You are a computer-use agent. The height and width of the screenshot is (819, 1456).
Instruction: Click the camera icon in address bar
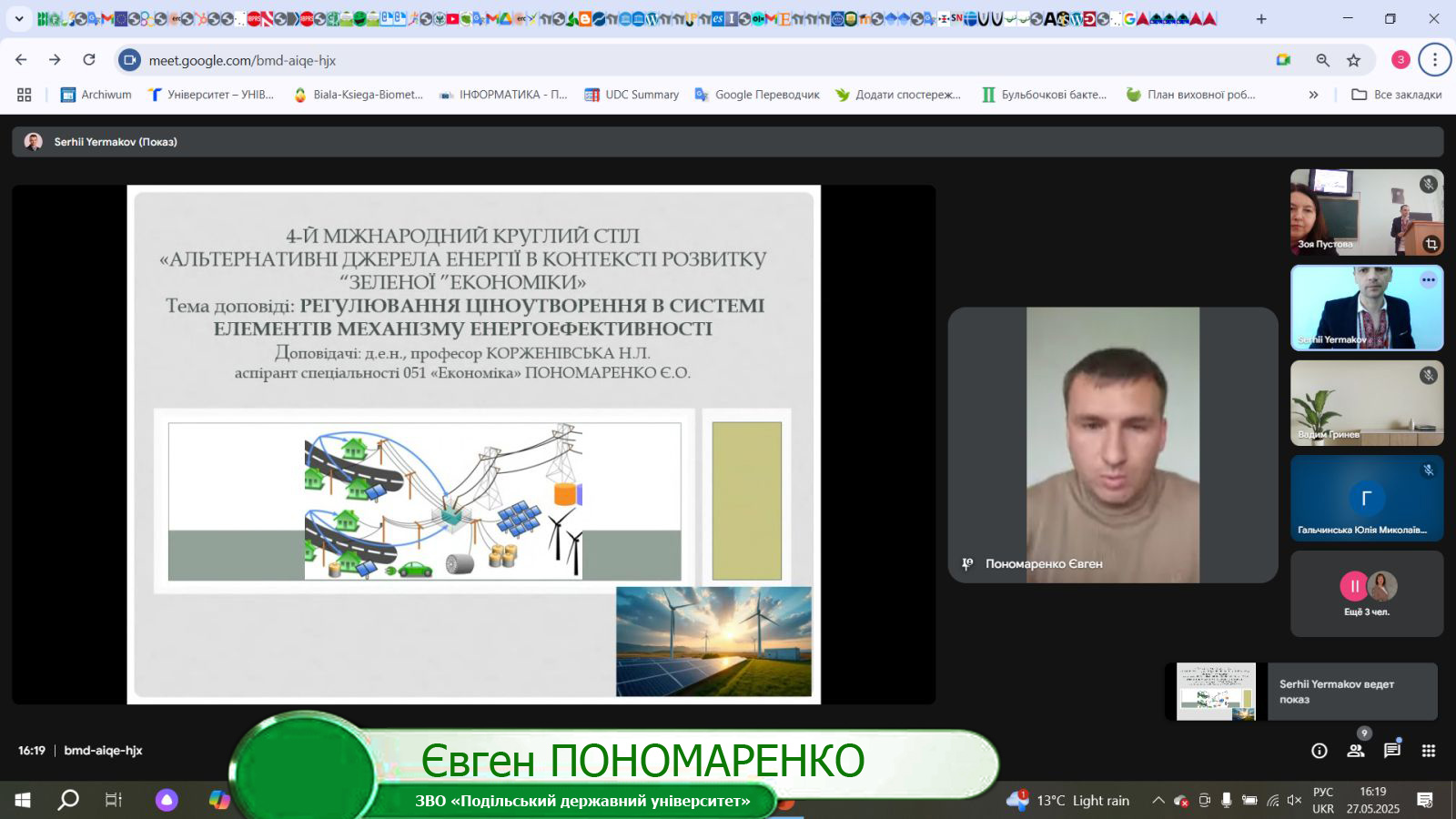pyautogui.click(x=1283, y=60)
